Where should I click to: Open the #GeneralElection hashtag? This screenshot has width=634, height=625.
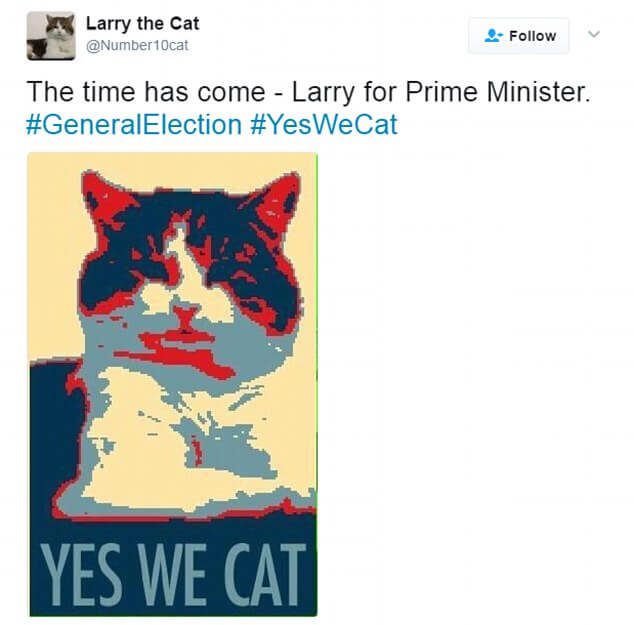pyautogui.click(x=134, y=125)
